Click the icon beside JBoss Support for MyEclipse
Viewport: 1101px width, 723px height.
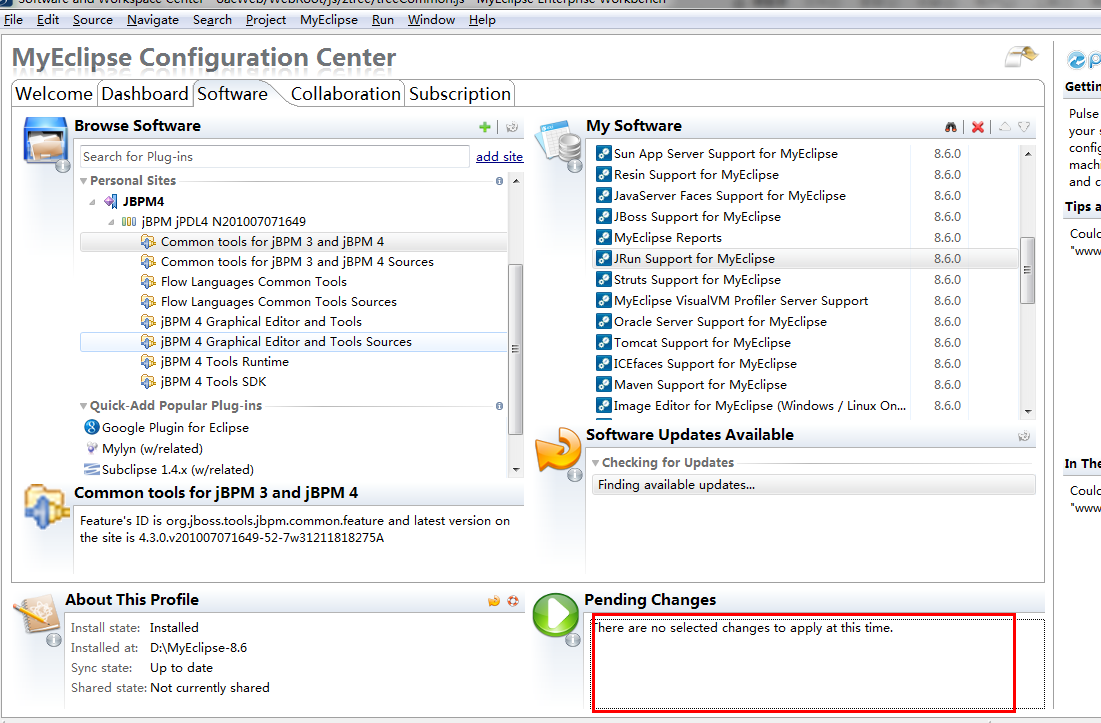603,216
